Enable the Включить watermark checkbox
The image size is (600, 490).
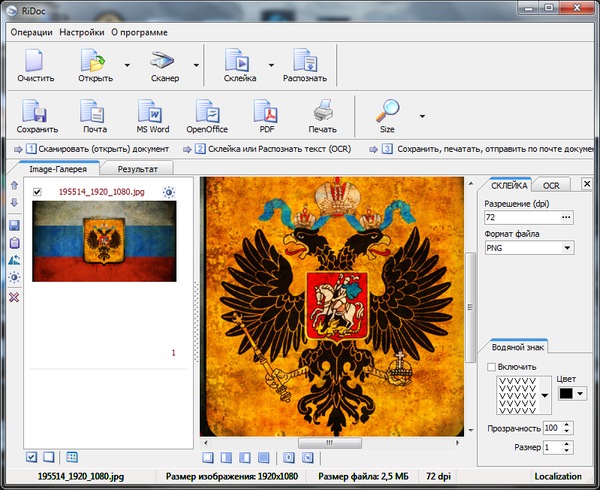click(x=489, y=367)
